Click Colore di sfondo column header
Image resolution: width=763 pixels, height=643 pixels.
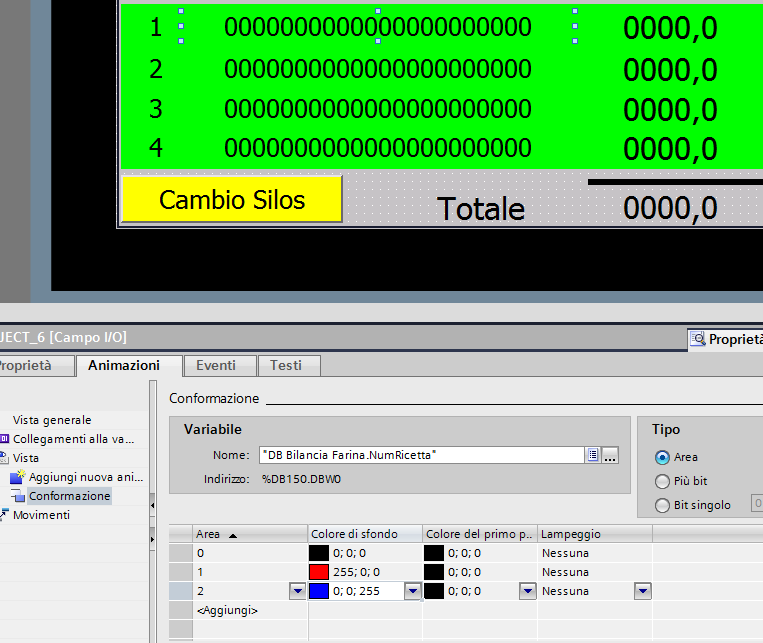365,534
